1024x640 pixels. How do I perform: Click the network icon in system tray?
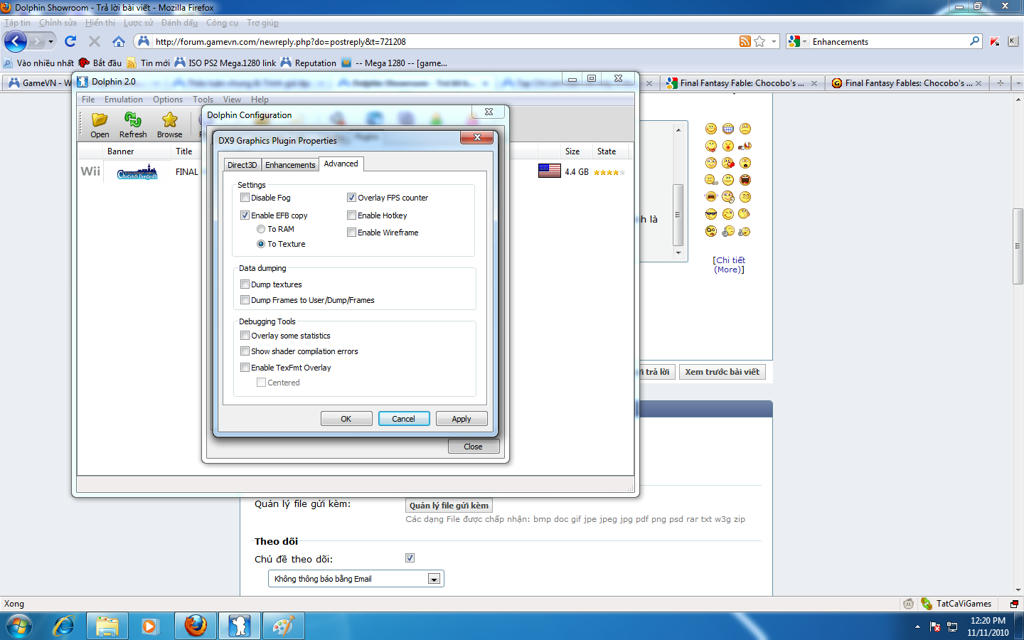[952, 626]
